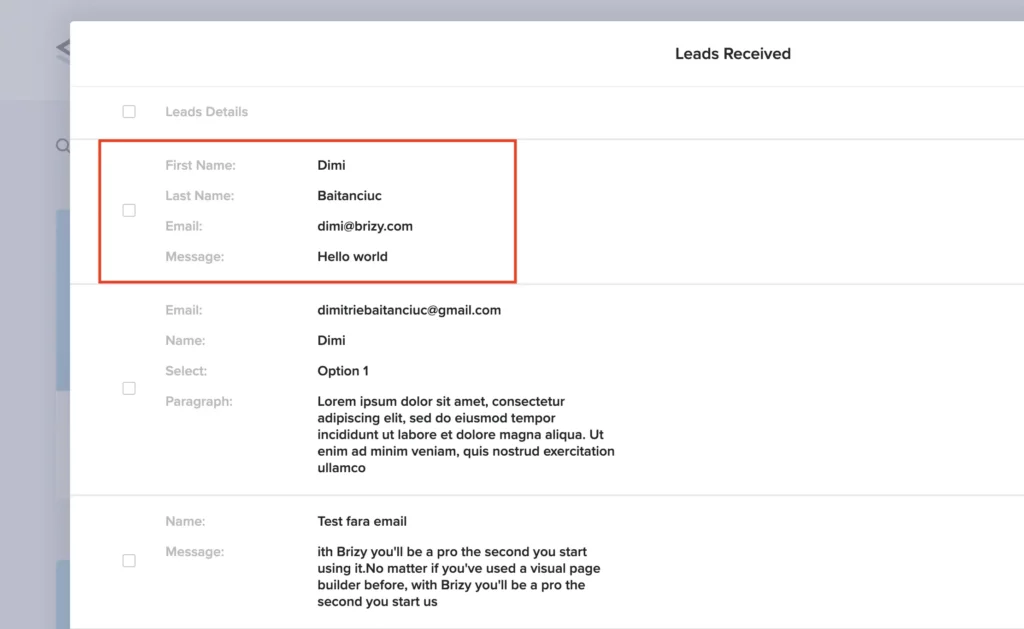Click the Lorem ipsum paragraph text
The image size is (1024, 629).
pyautogui.click(x=465, y=435)
